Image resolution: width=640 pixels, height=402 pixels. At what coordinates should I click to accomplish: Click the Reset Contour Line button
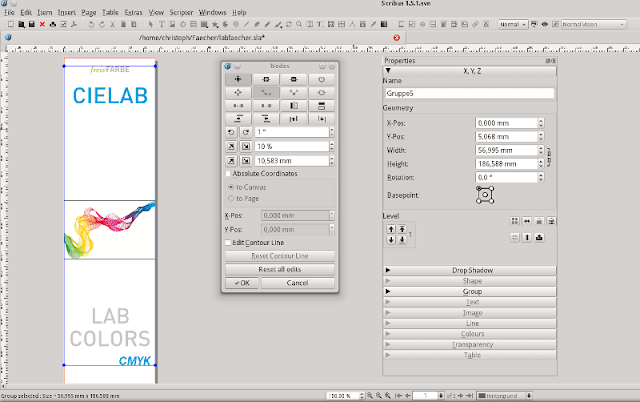280,256
